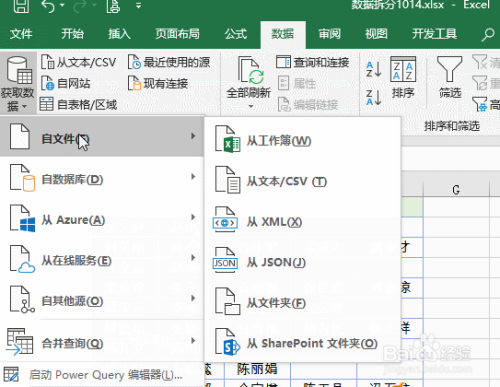Viewport: 500px width, 387px height.
Task: Open the 全部刷新 dropdown arrow
Action: [251, 106]
